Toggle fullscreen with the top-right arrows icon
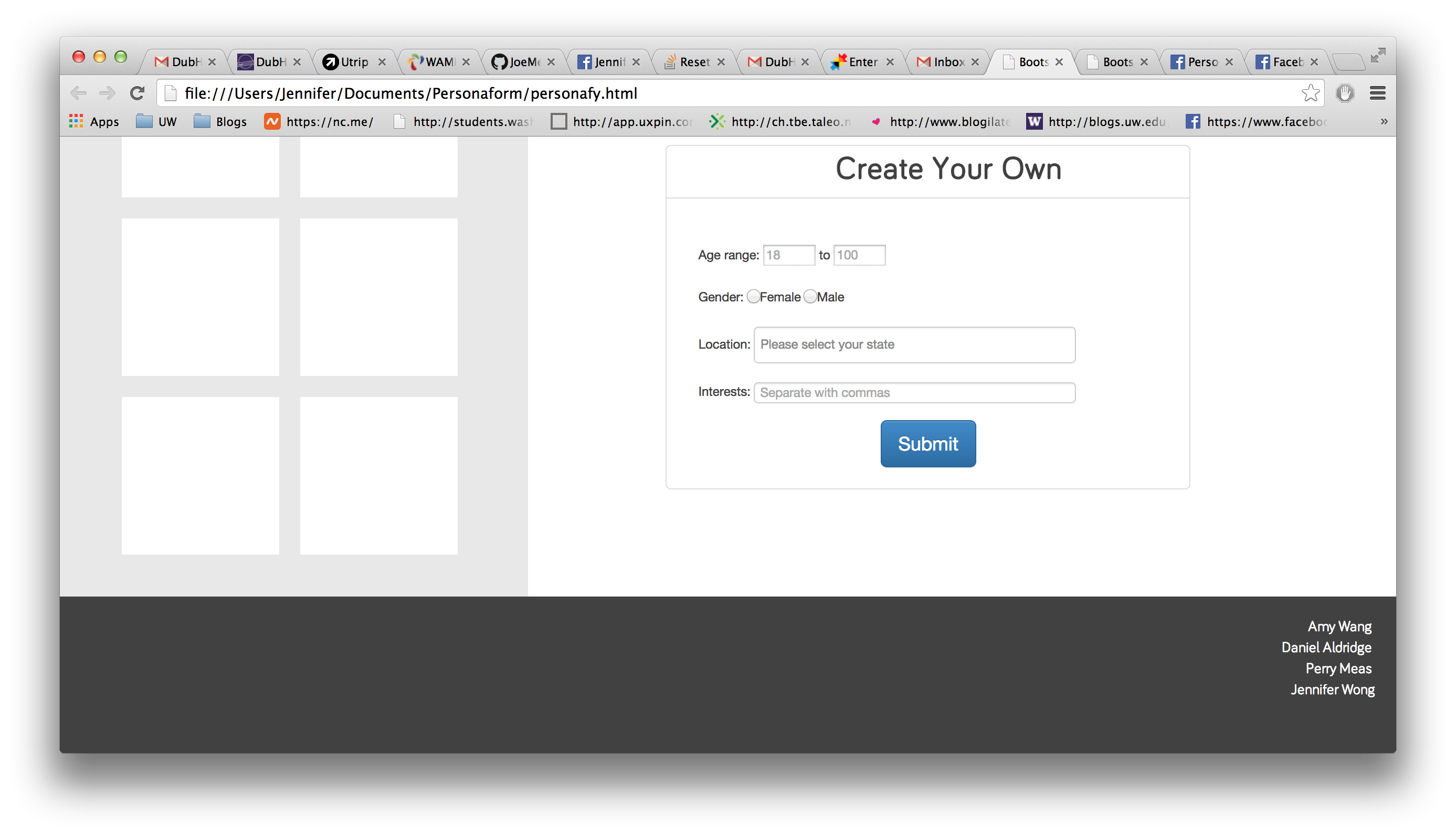The height and width of the screenshot is (836, 1456). pyautogui.click(x=1377, y=56)
